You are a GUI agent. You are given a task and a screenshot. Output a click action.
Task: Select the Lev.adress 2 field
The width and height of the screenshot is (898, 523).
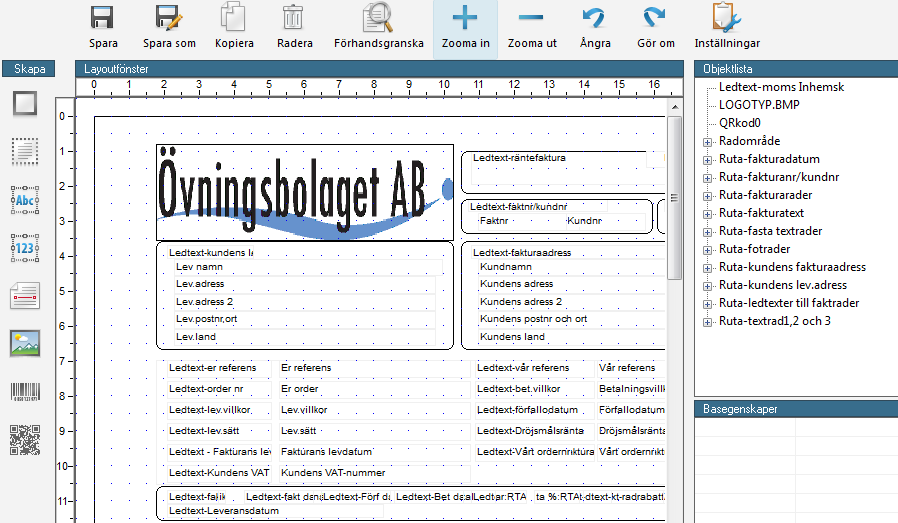pos(305,302)
